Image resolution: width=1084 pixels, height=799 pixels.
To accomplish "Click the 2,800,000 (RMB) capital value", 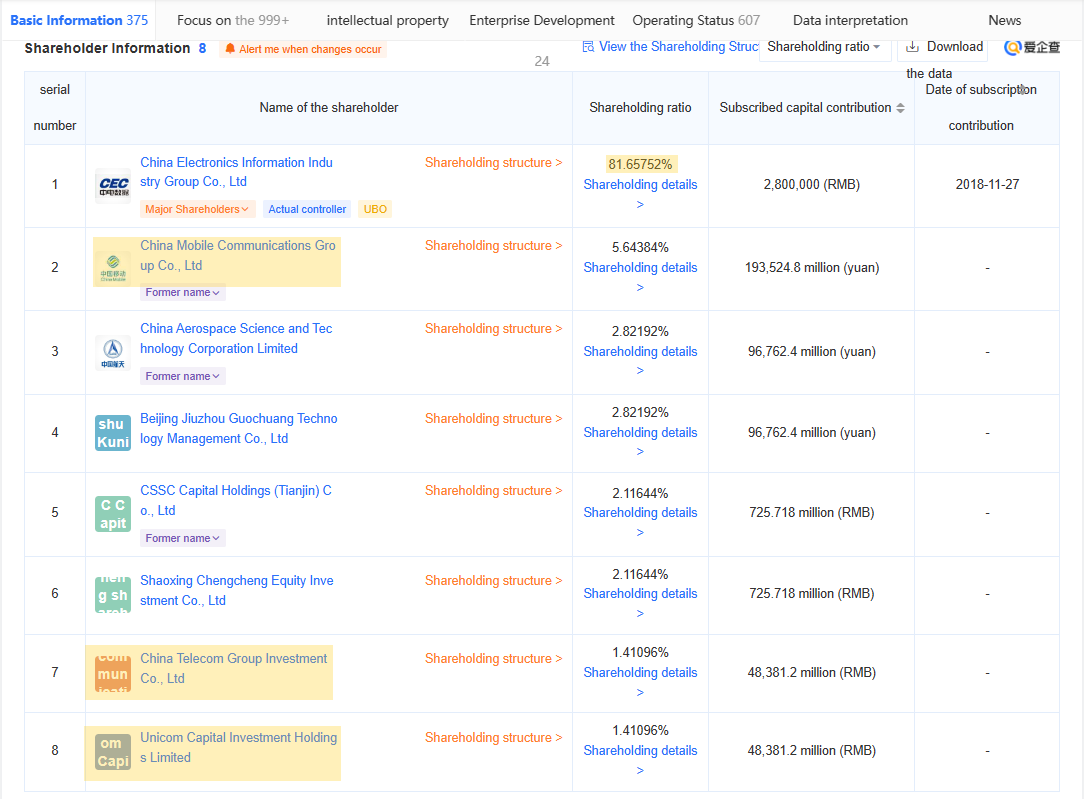I will [x=812, y=185].
